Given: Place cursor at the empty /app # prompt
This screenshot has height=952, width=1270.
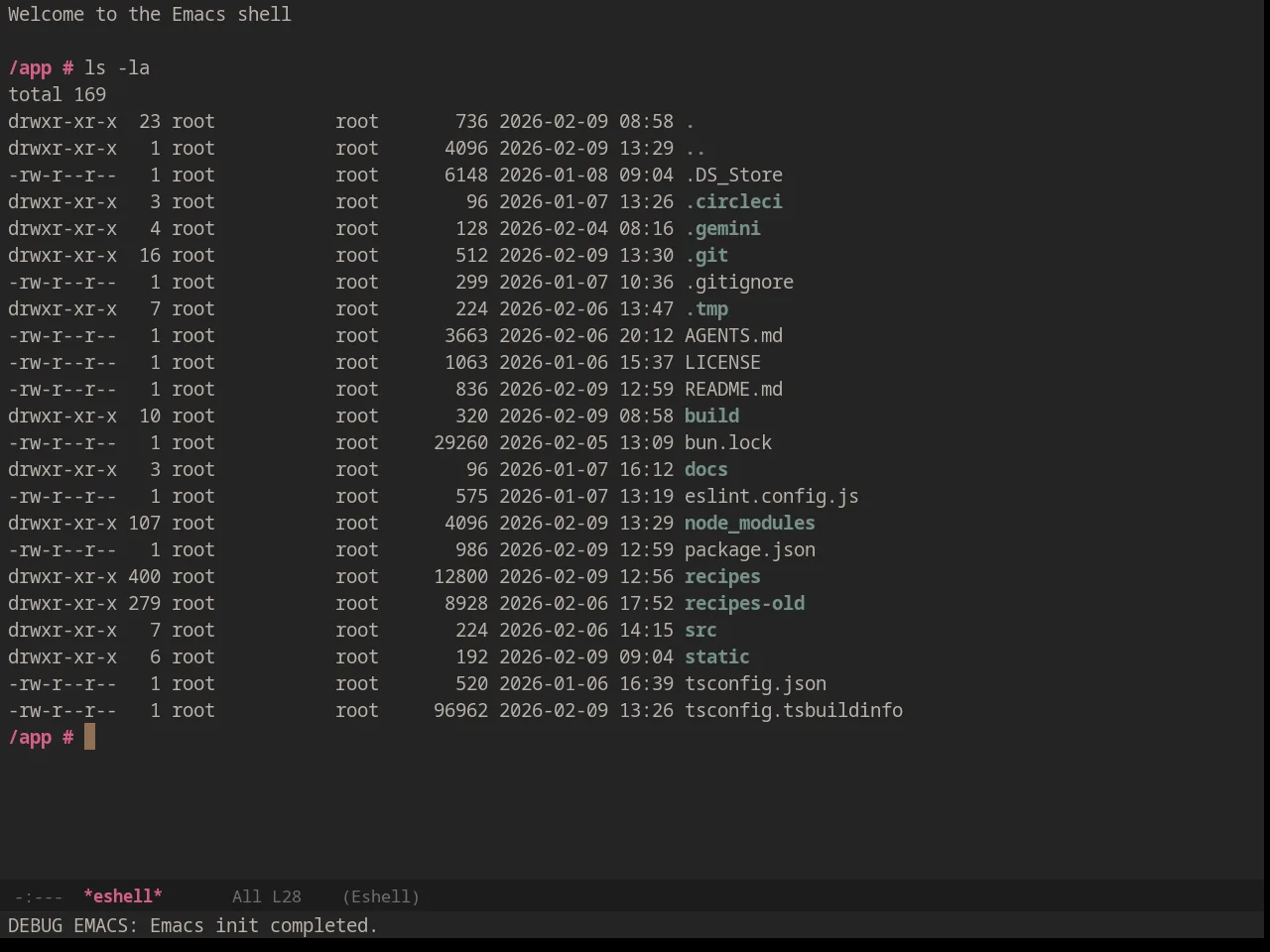Looking at the screenshot, I should pyautogui.click(x=89, y=737).
